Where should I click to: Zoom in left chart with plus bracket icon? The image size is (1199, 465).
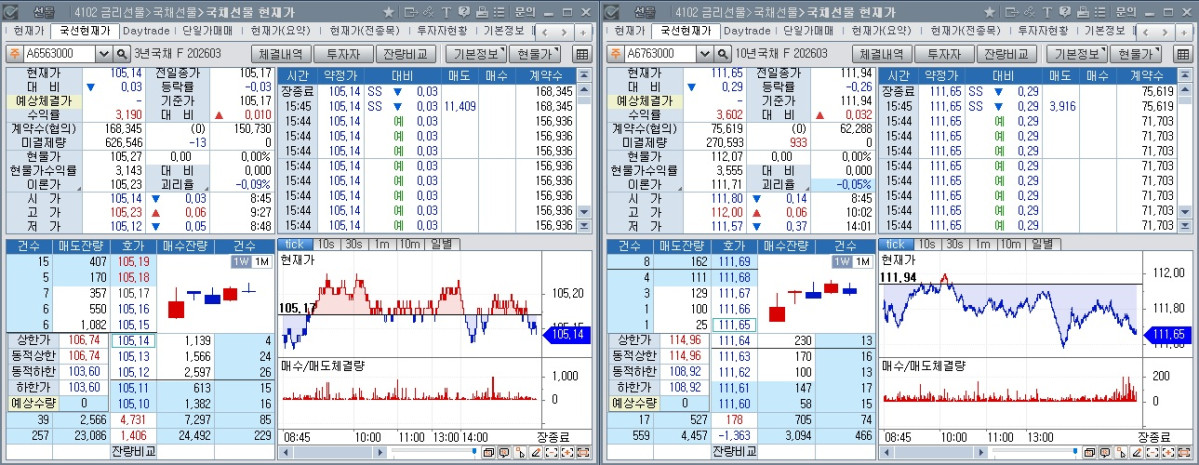[567, 453]
